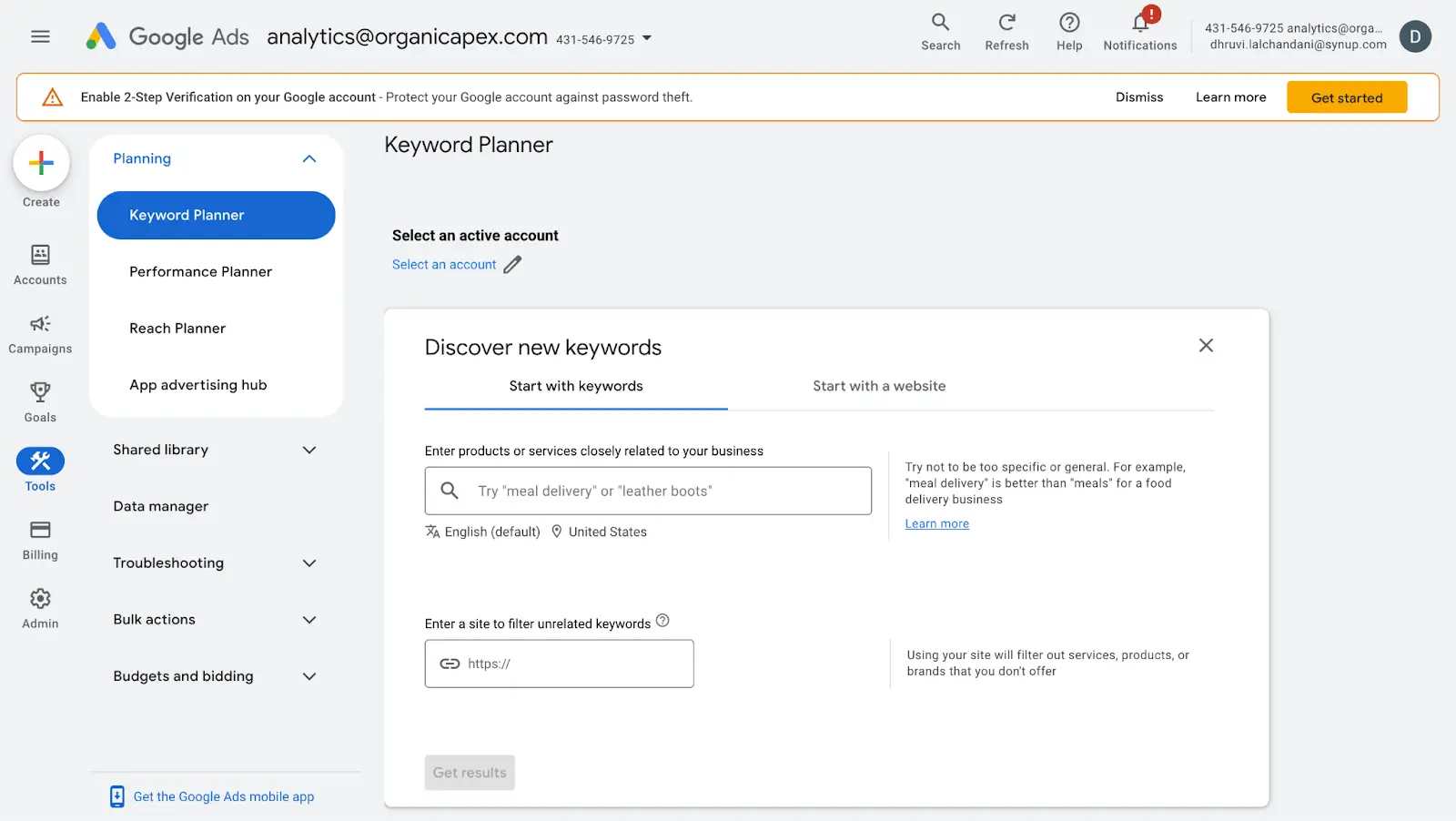Open the profile avatar D
This screenshot has height=821, width=1456.
pos(1415,36)
